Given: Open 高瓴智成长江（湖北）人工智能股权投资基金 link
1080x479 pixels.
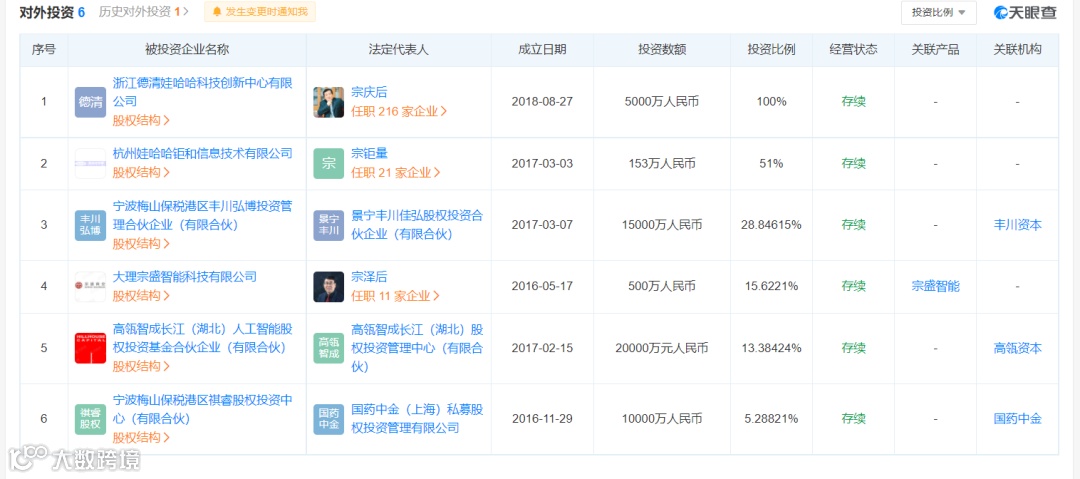Looking at the screenshot, I should tap(202, 338).
